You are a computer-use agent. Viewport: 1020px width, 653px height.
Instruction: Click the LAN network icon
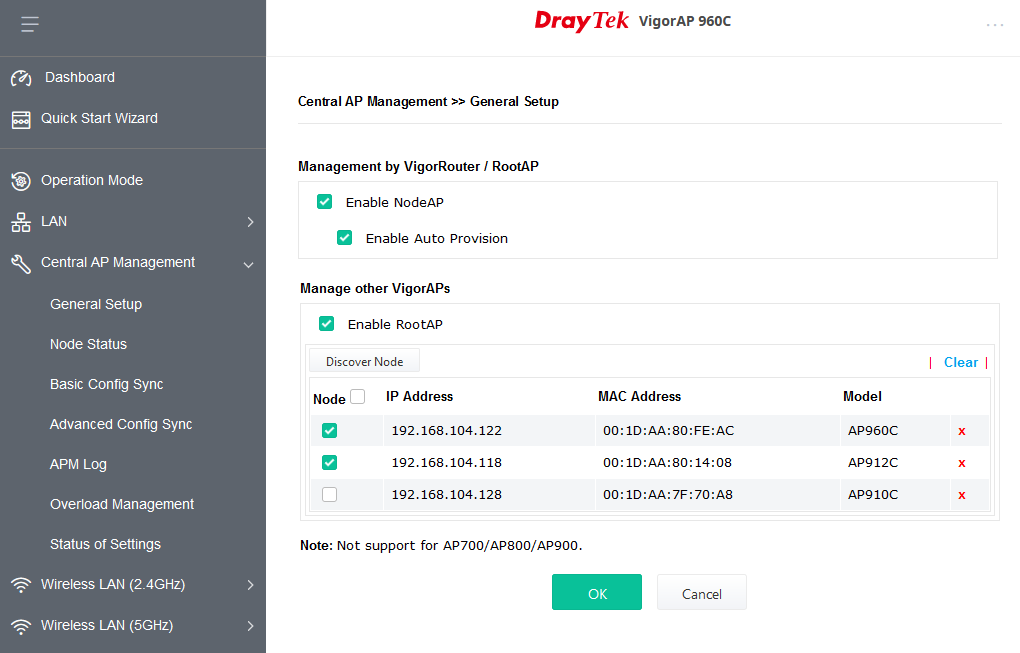point(21,222)
